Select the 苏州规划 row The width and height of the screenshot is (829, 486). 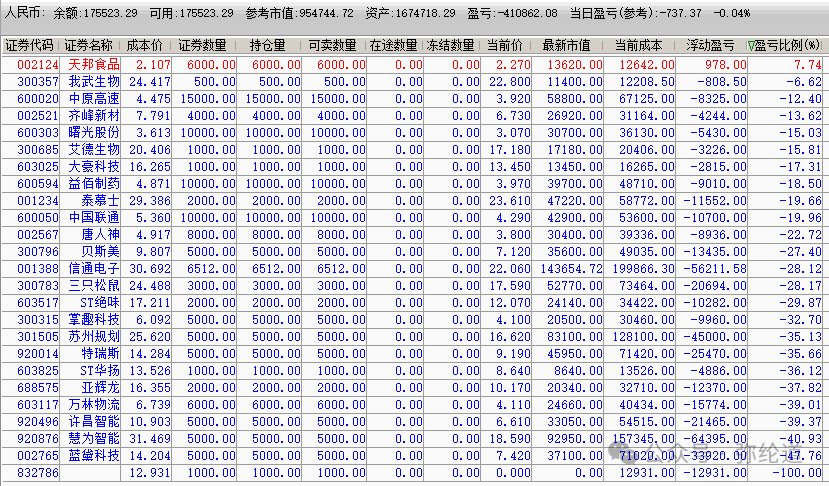click(x=412, y=336)
